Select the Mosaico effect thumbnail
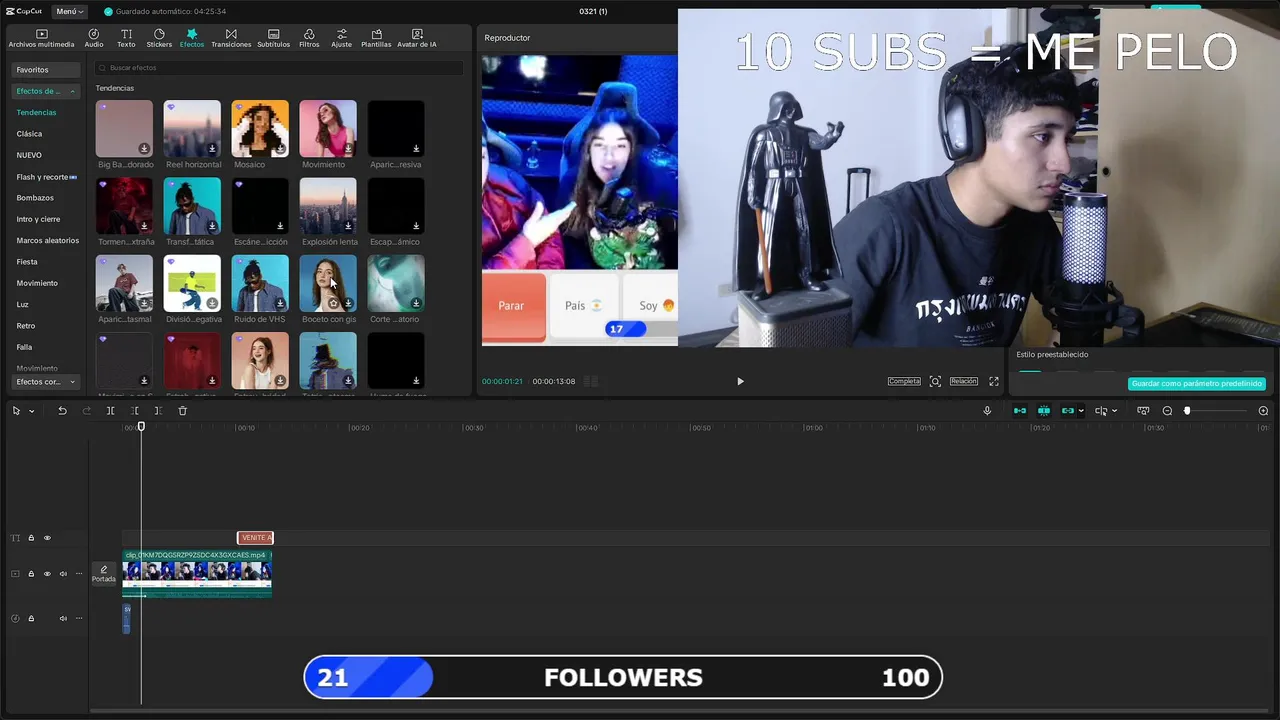The image size is (1280, 720). (260, 128)
